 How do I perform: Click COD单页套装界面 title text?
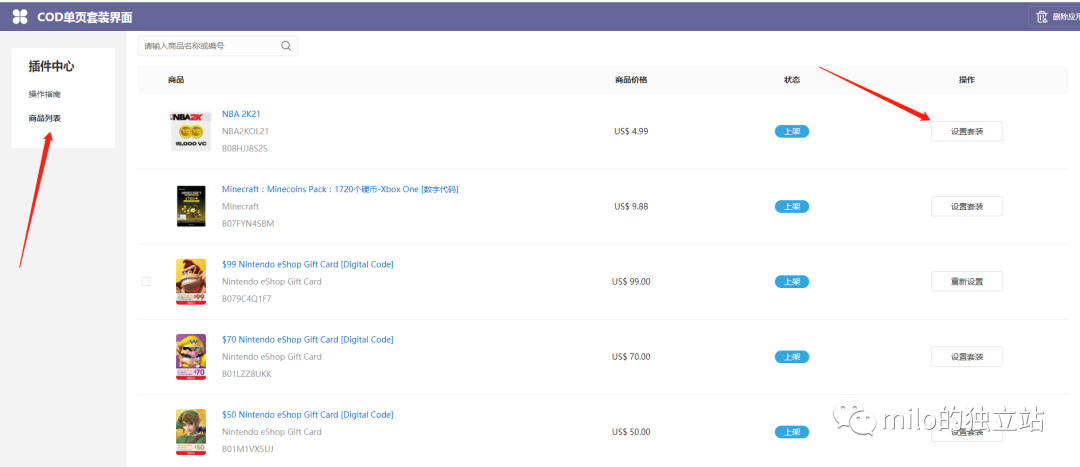click(x=85, y=17)
